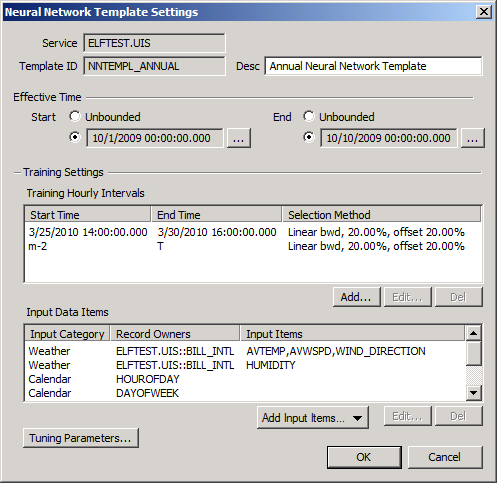Click the input items scrollbar thumb
Image resolution: width=497 pixels, height=483 pixels.
[x=473, y=353]
